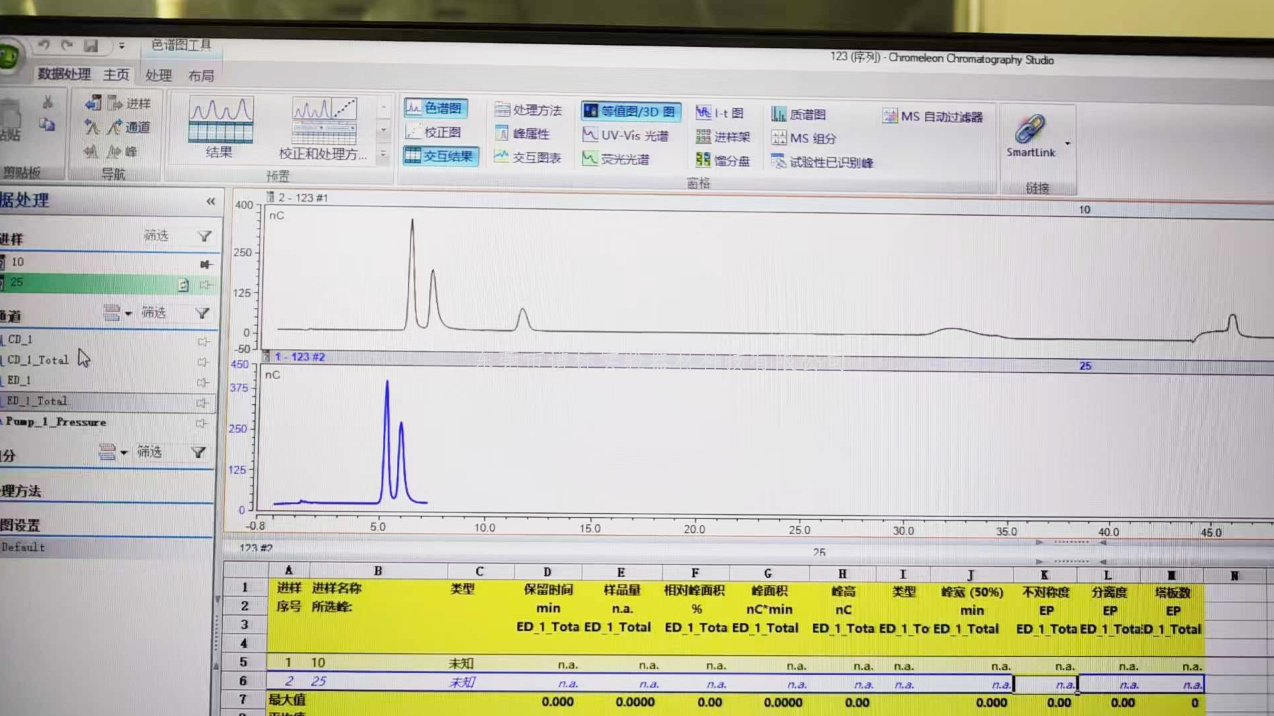The image size is (1274, 716).
Task: Open the MS 组分 pane
Action: click(x=803, y=138)
